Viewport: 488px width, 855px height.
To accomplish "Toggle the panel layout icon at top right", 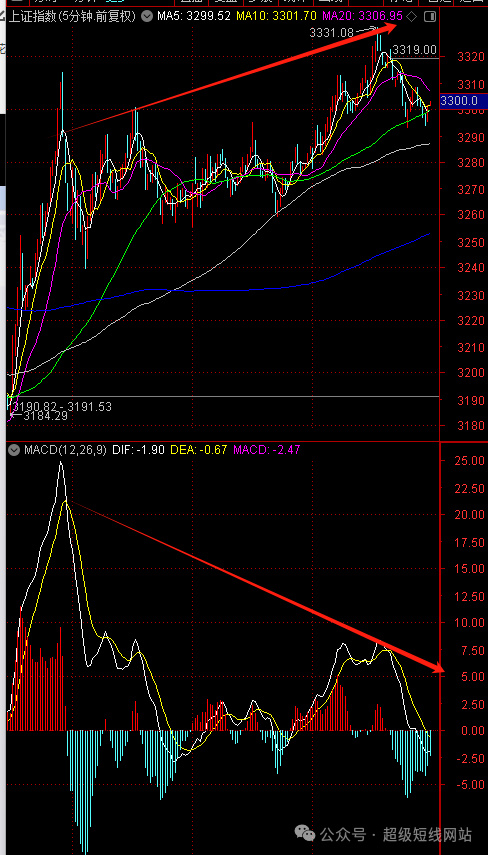I will click(430, 17).
